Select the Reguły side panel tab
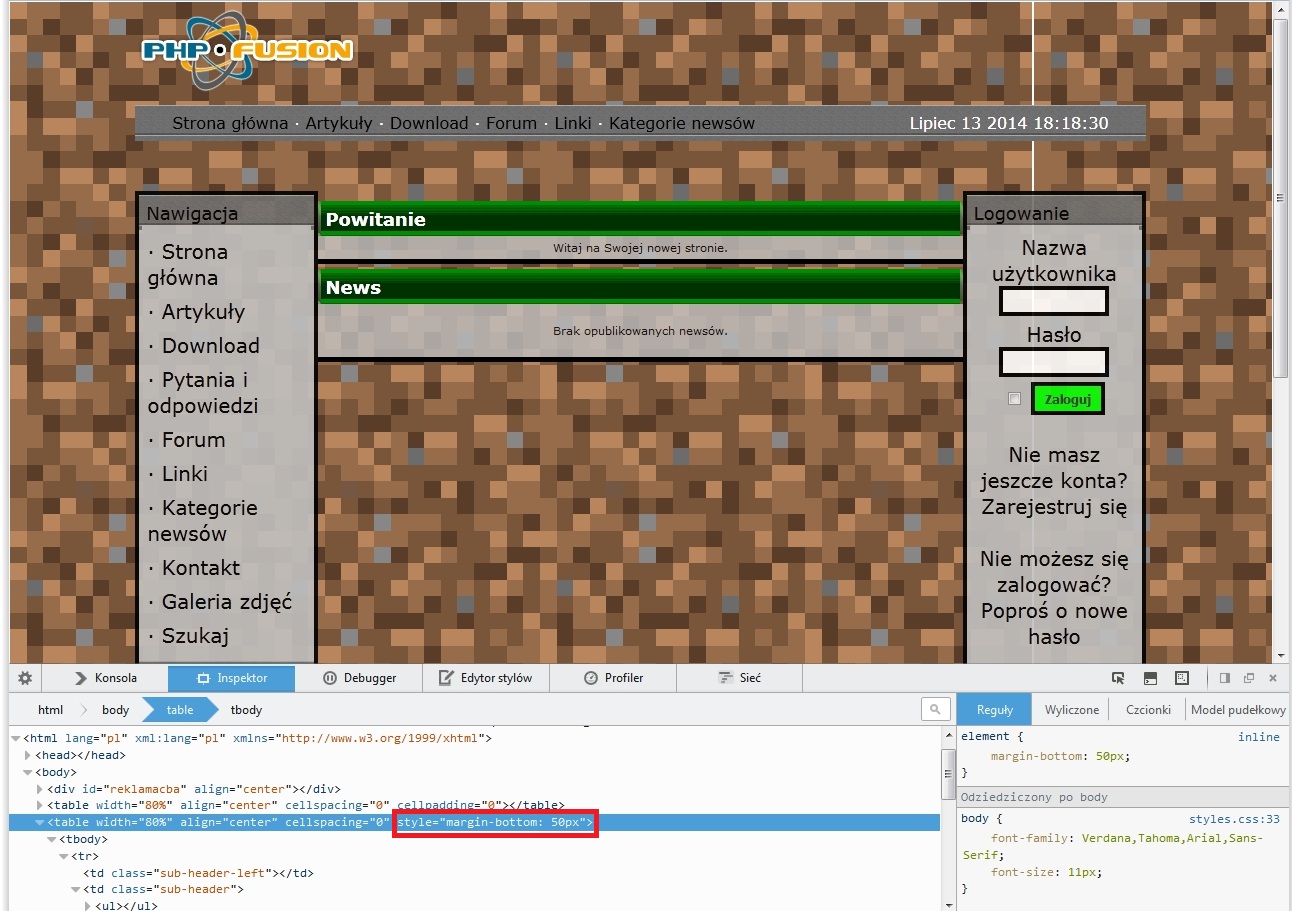The width and height of the screenshot is (1292, 911). point(995,709)
